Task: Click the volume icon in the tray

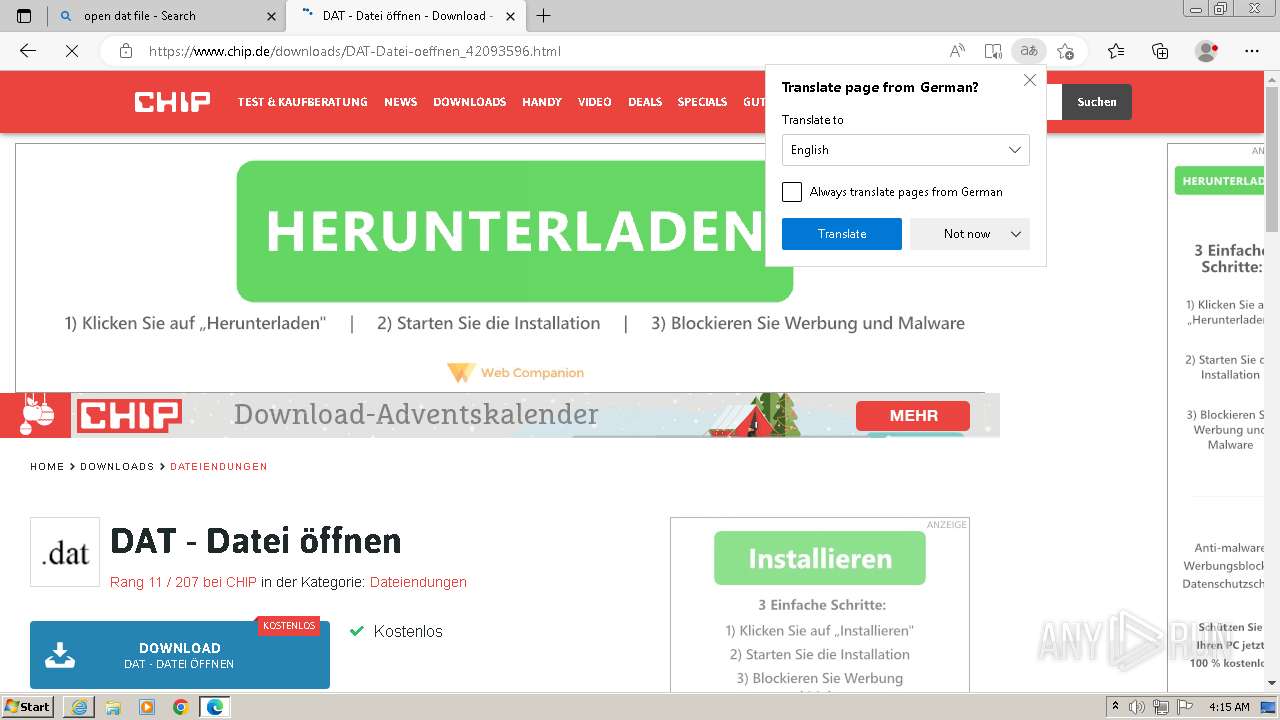Action: (x=1138, y=707)
